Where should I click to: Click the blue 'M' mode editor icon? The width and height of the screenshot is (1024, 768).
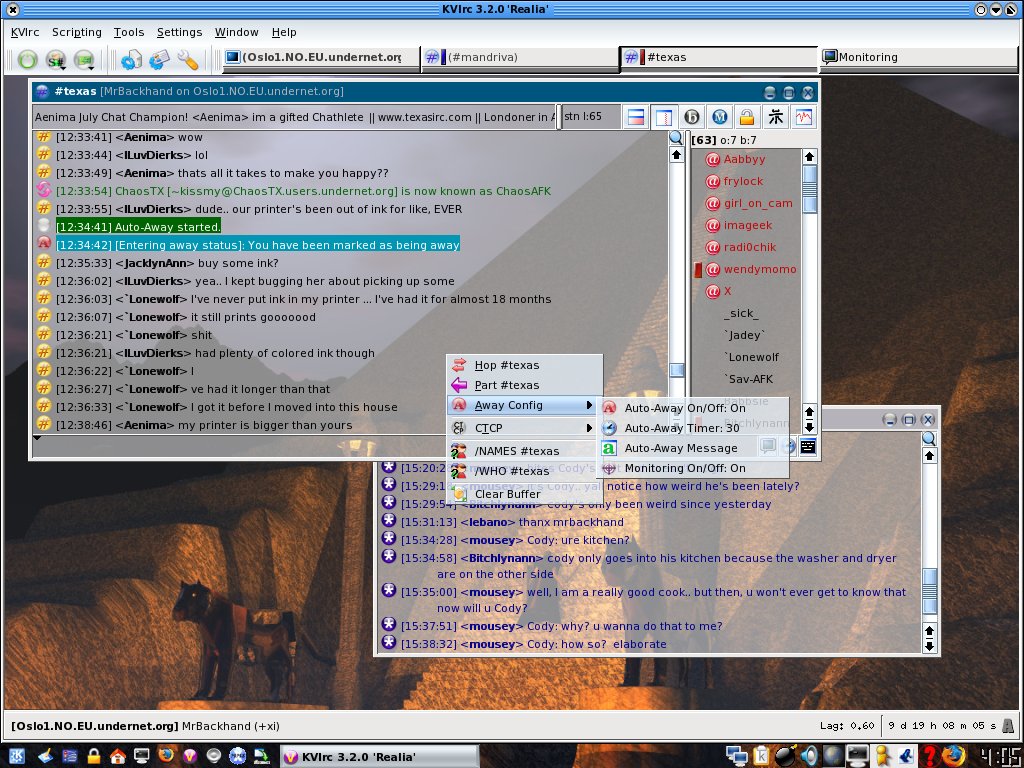720,117
